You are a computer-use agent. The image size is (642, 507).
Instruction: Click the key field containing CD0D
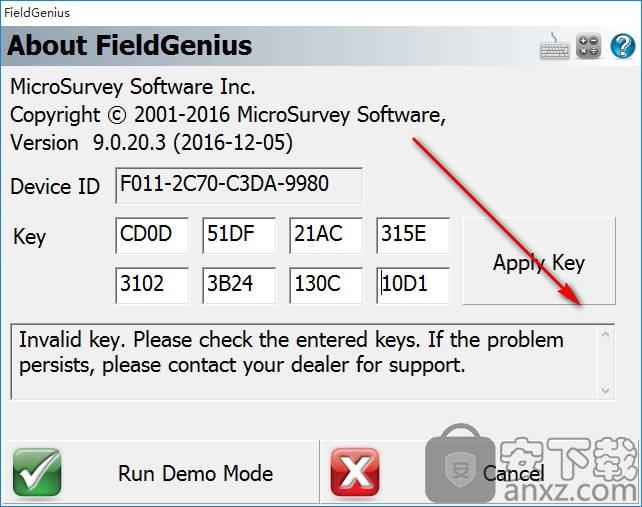[x=152, y=235]
